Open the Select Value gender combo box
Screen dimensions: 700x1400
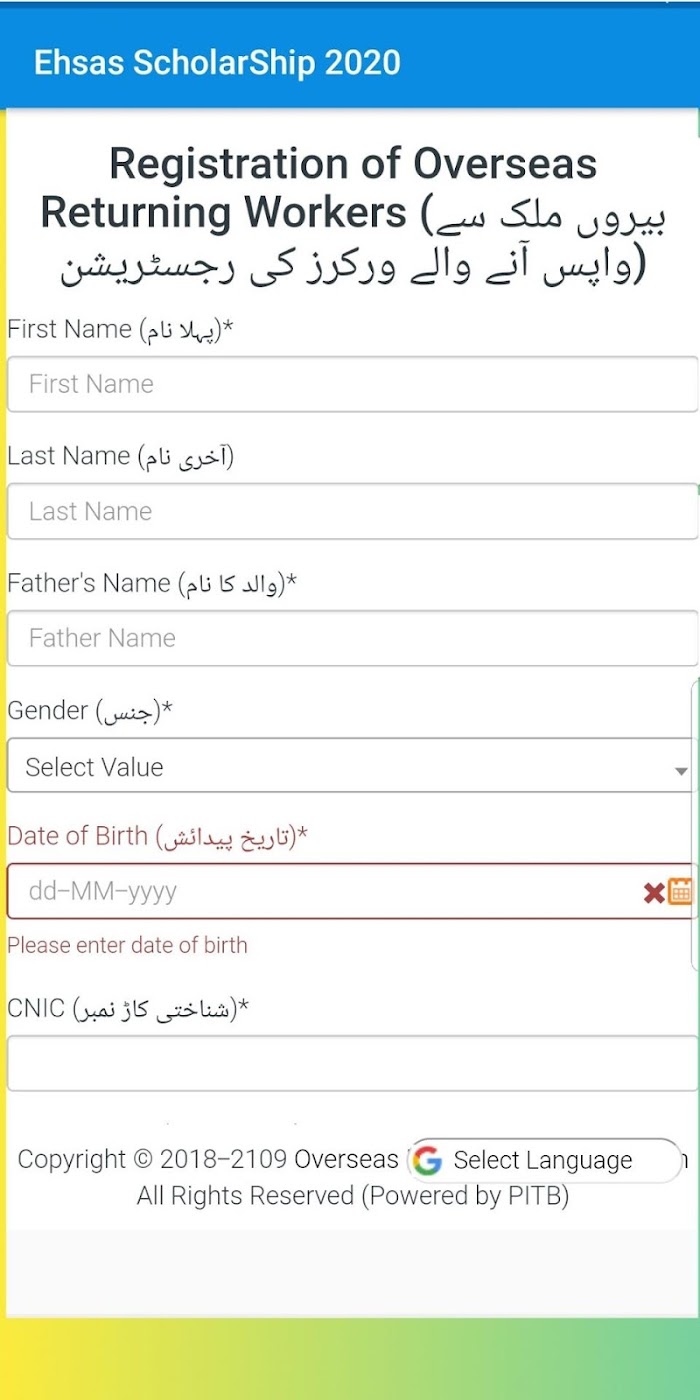tap(352, 766)
